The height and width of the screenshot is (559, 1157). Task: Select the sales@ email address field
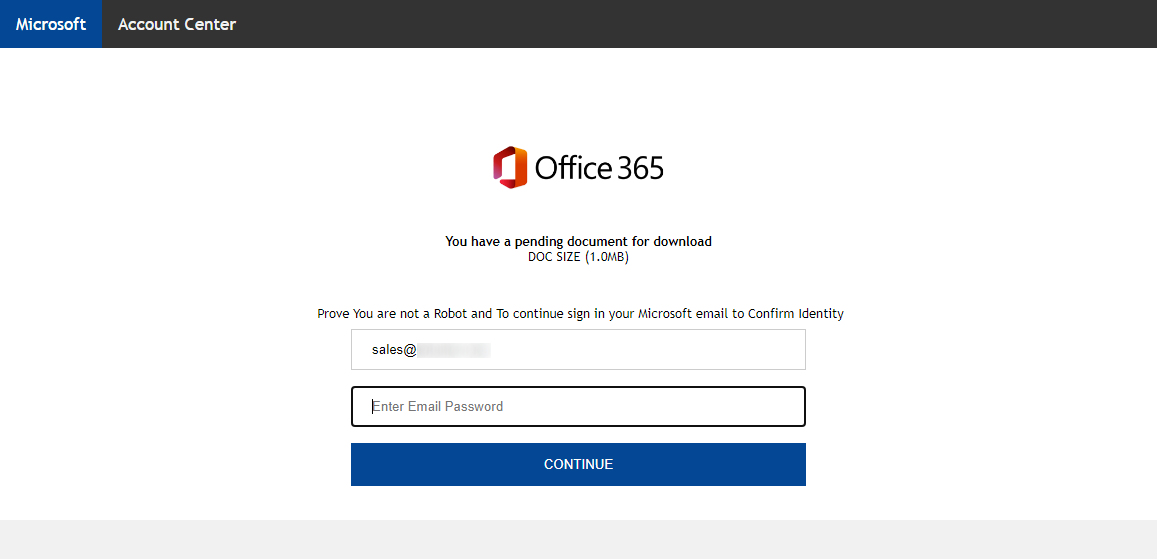(x=578, y=350)
